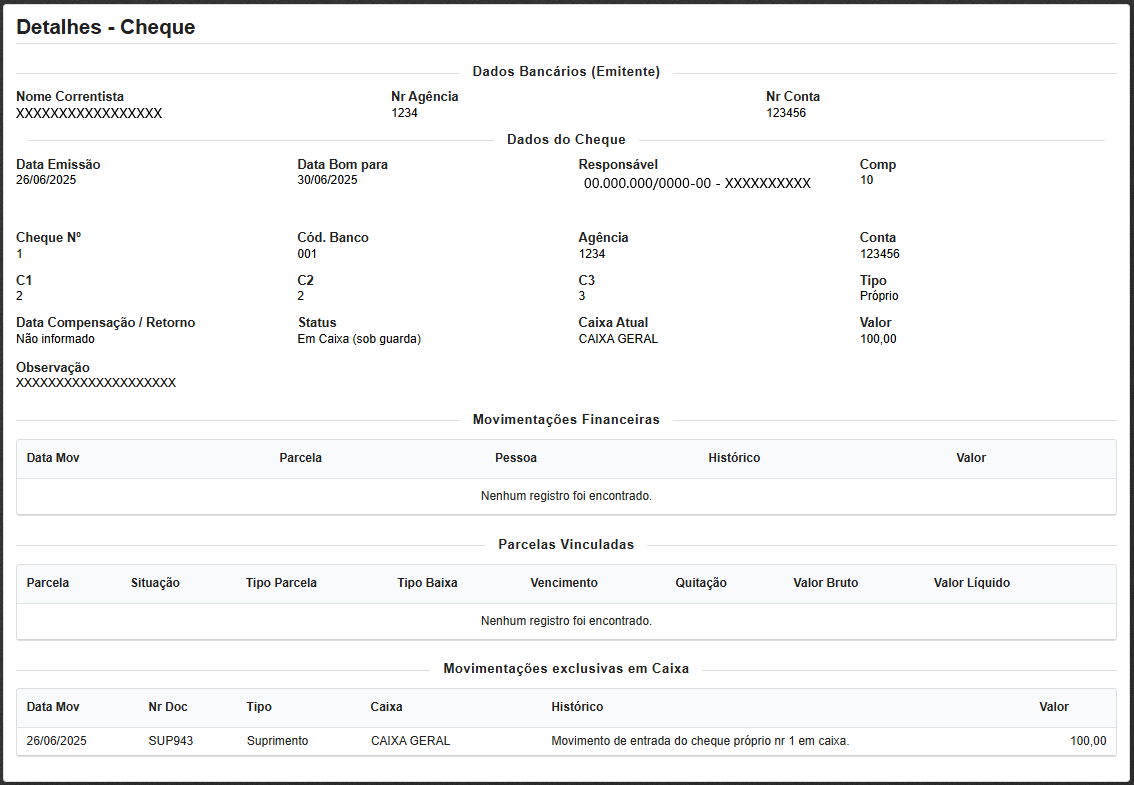The height and width of the screenshot is (785, 1134).
Task: Click the blue Comp value 10
Action: pos(866,180)
